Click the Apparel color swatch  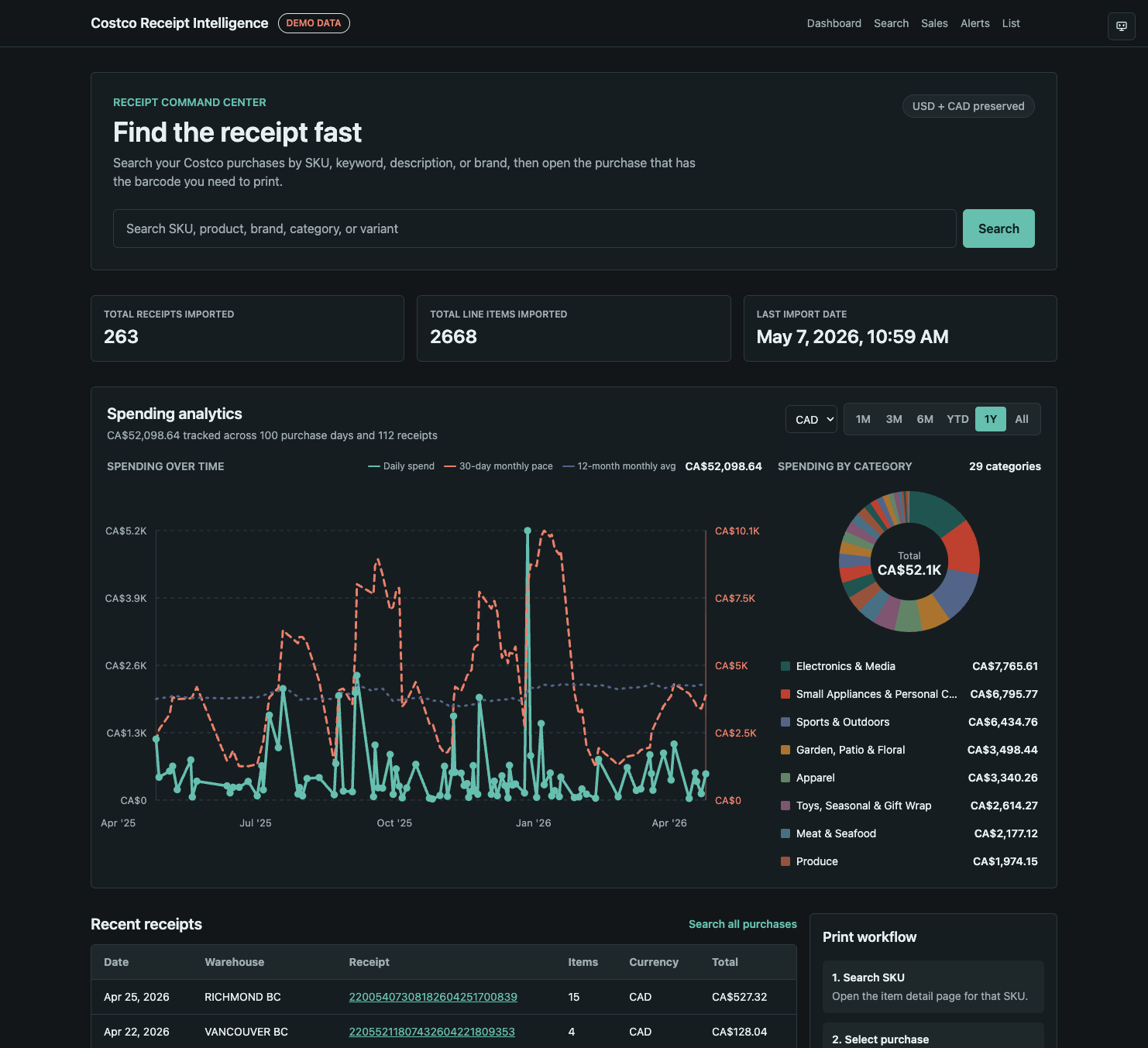point(785,778)
